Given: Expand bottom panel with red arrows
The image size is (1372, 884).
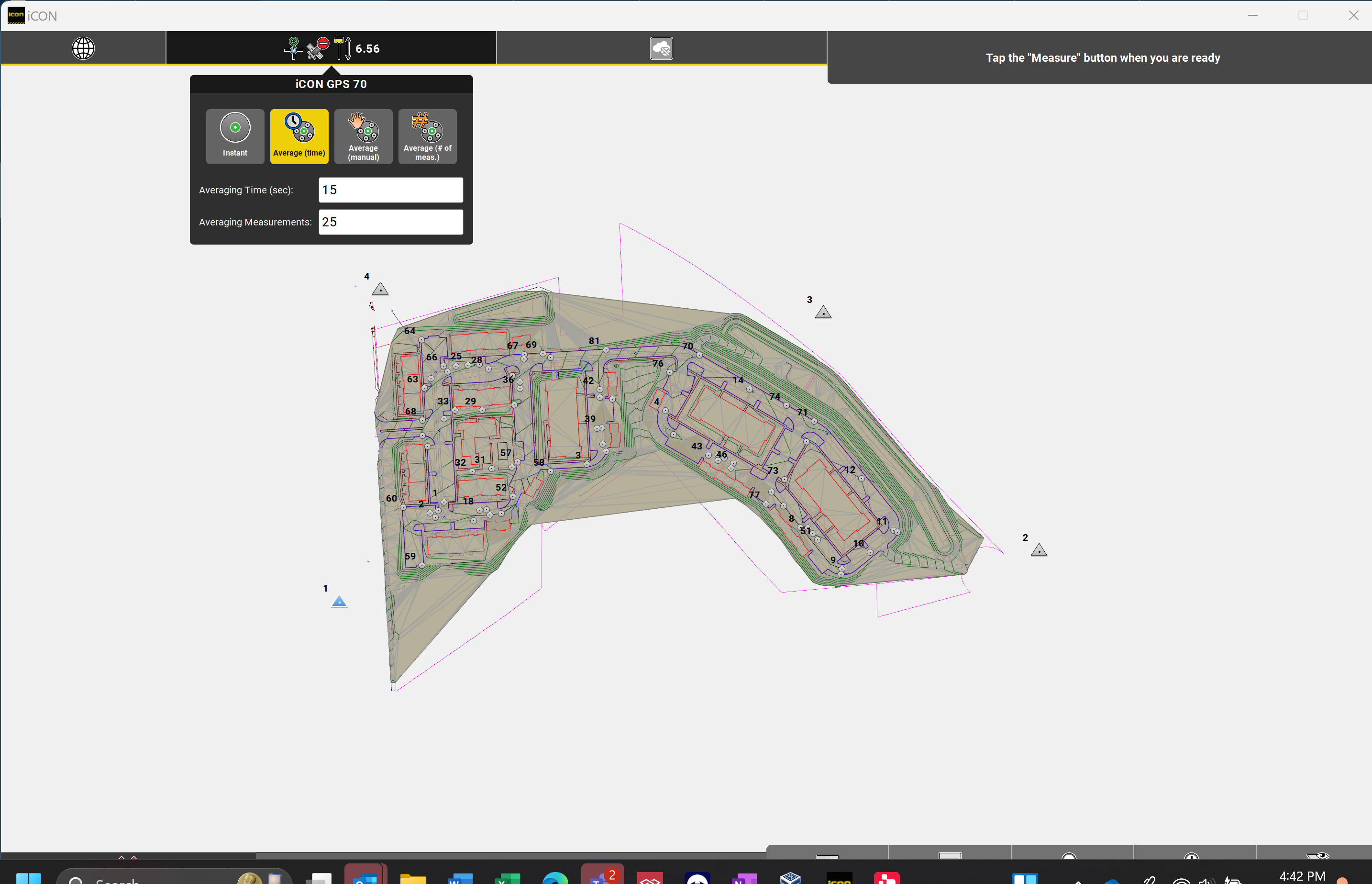Looking at the screenshot, I should [127, 857].
